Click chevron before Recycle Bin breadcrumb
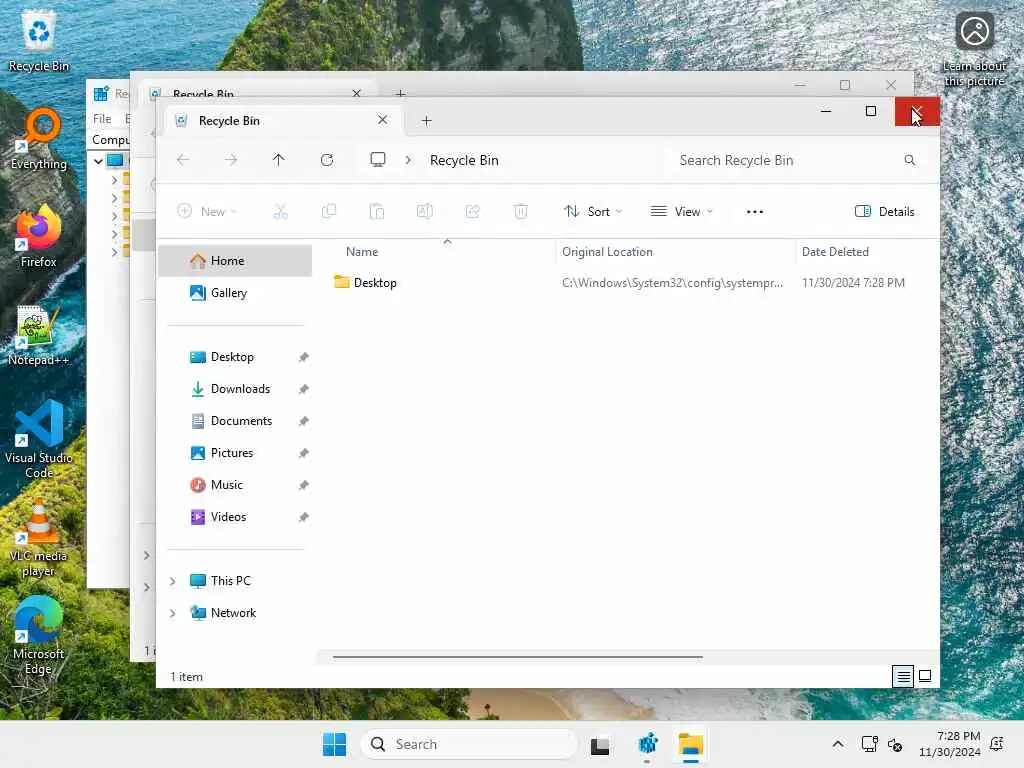The image size is (1024, 768). coord(408,160)
